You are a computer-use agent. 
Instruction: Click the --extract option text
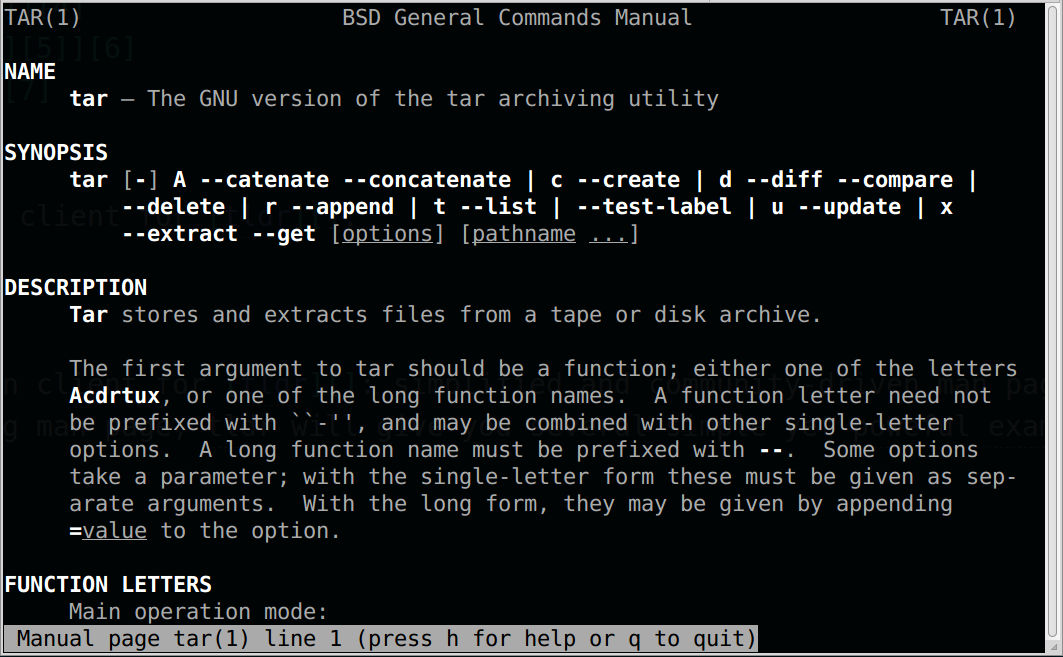(x=180, y=234)
